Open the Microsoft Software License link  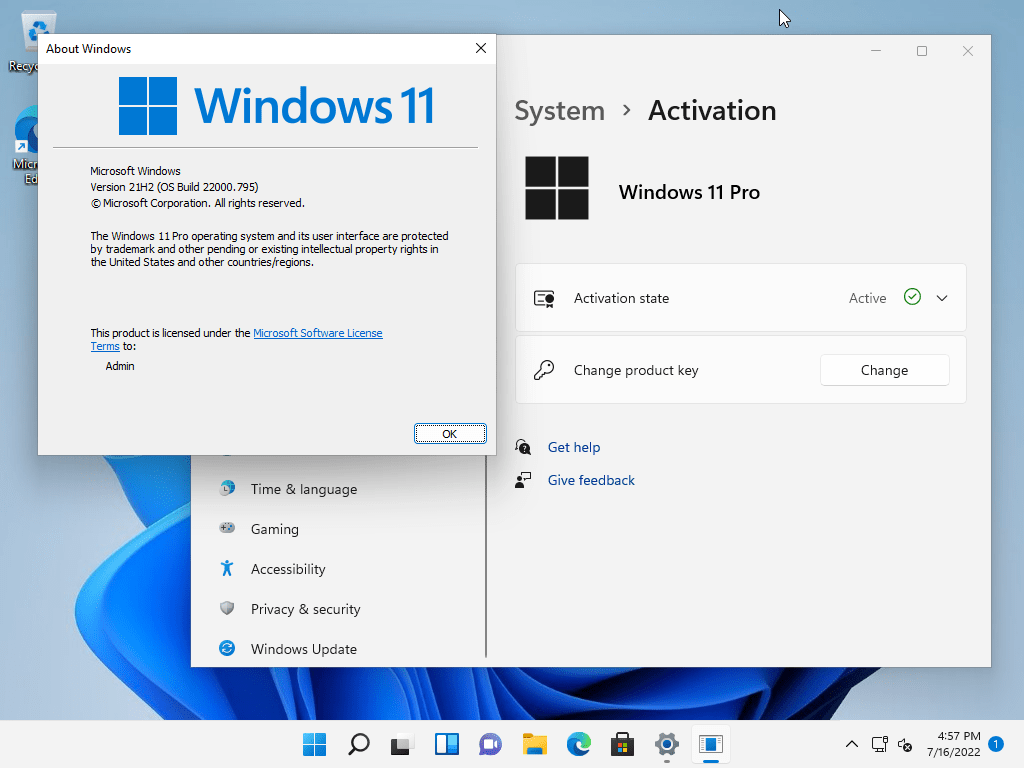pyautogui.click(x=317, y=333)
